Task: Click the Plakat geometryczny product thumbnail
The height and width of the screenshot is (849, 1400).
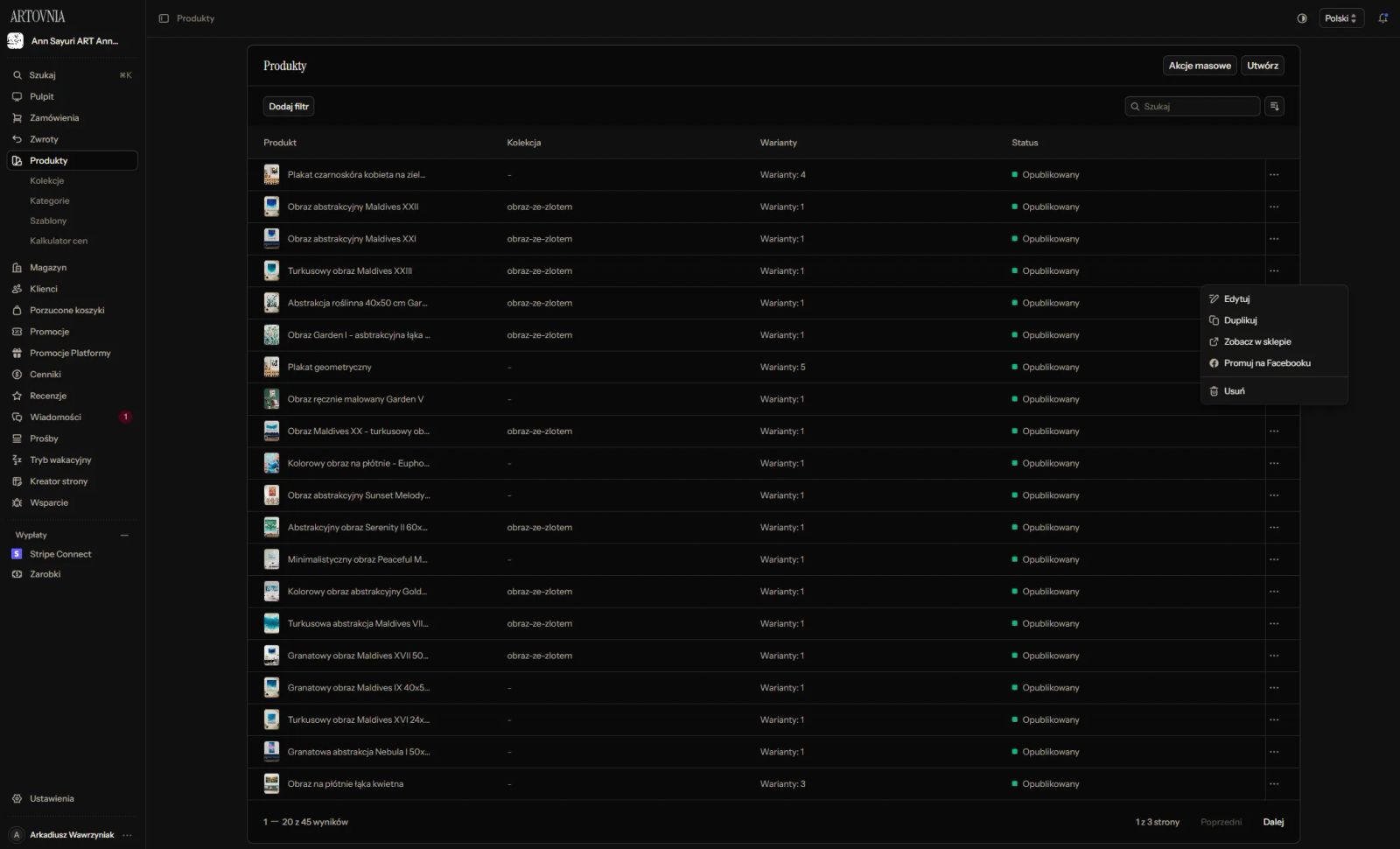Action: click(x=272, y=368)
